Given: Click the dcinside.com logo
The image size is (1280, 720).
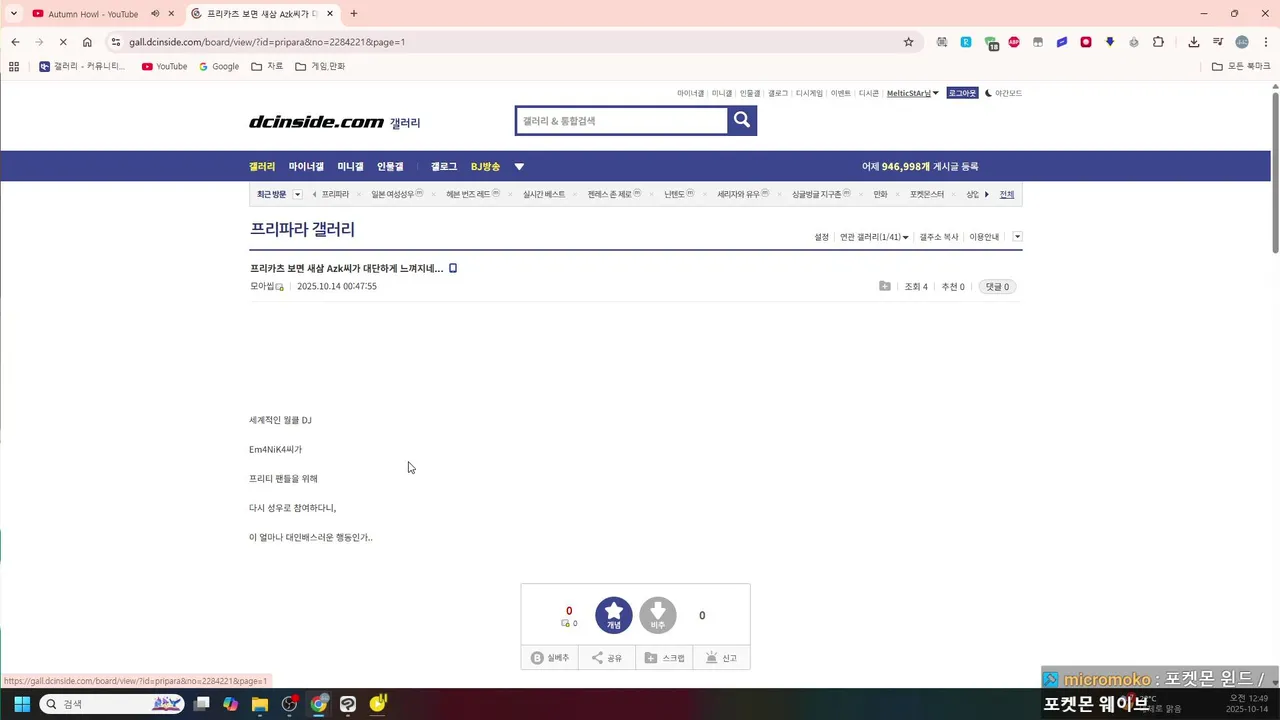Looking at the screenshot, I should 316,122.
